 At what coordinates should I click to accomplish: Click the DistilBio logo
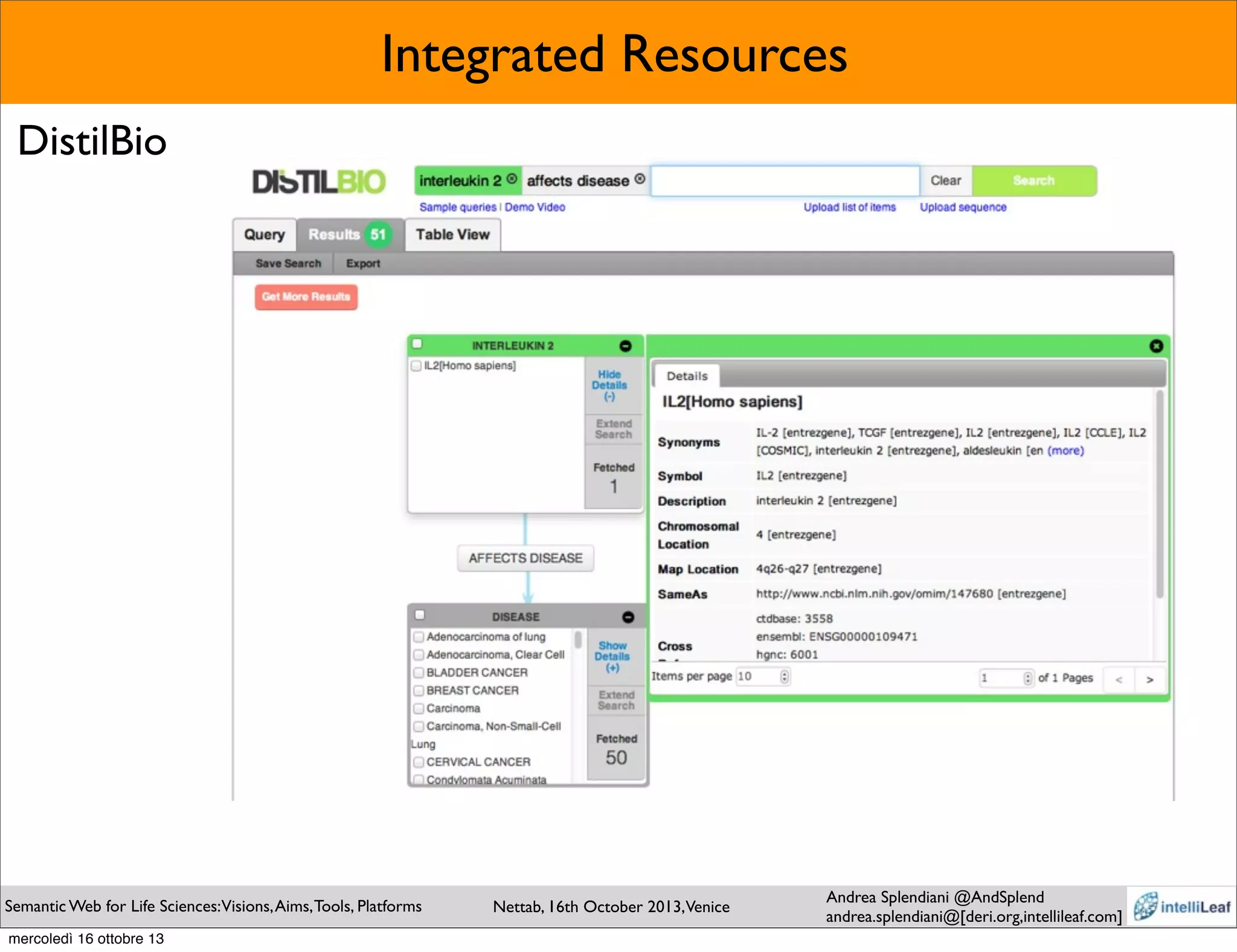(318, 182)
